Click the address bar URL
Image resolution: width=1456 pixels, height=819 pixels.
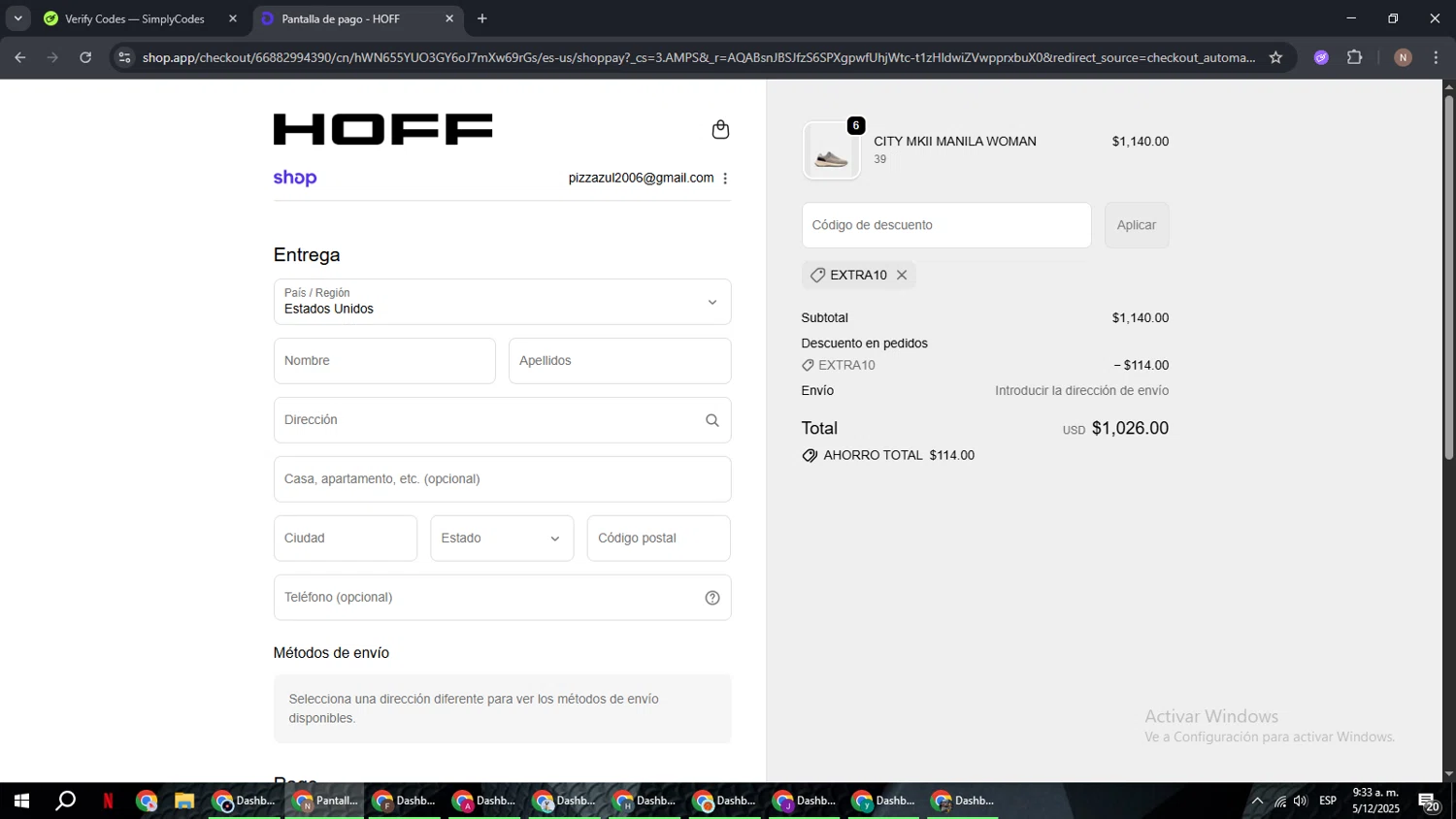(x=699, y=57)
